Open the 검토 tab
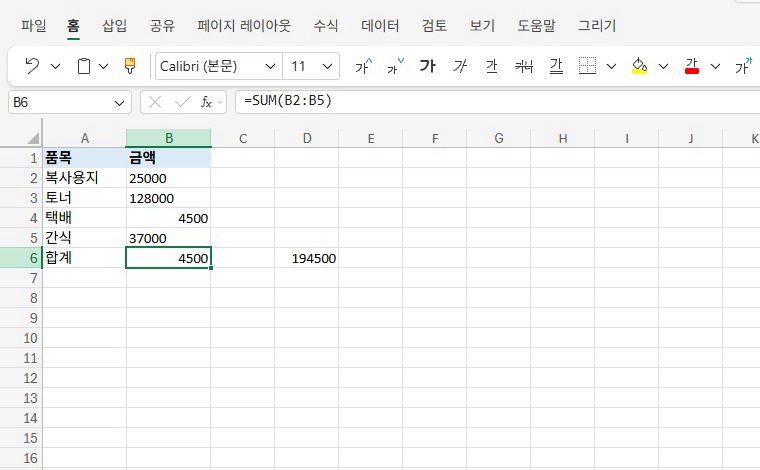Viewport: 760px width, 470px height. coord(434,25)
